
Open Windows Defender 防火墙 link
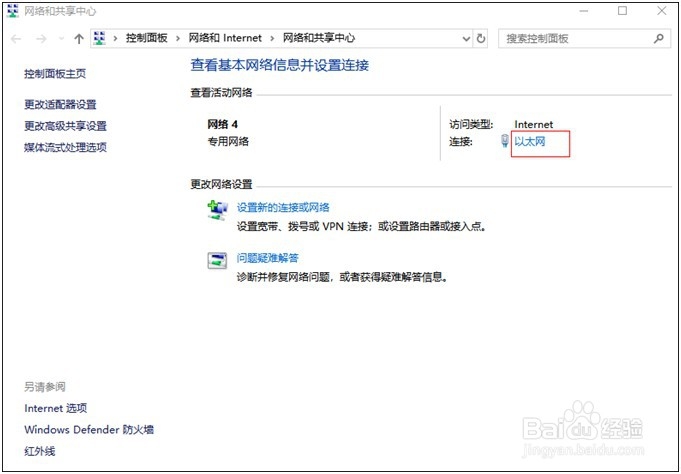click(89, 430)
